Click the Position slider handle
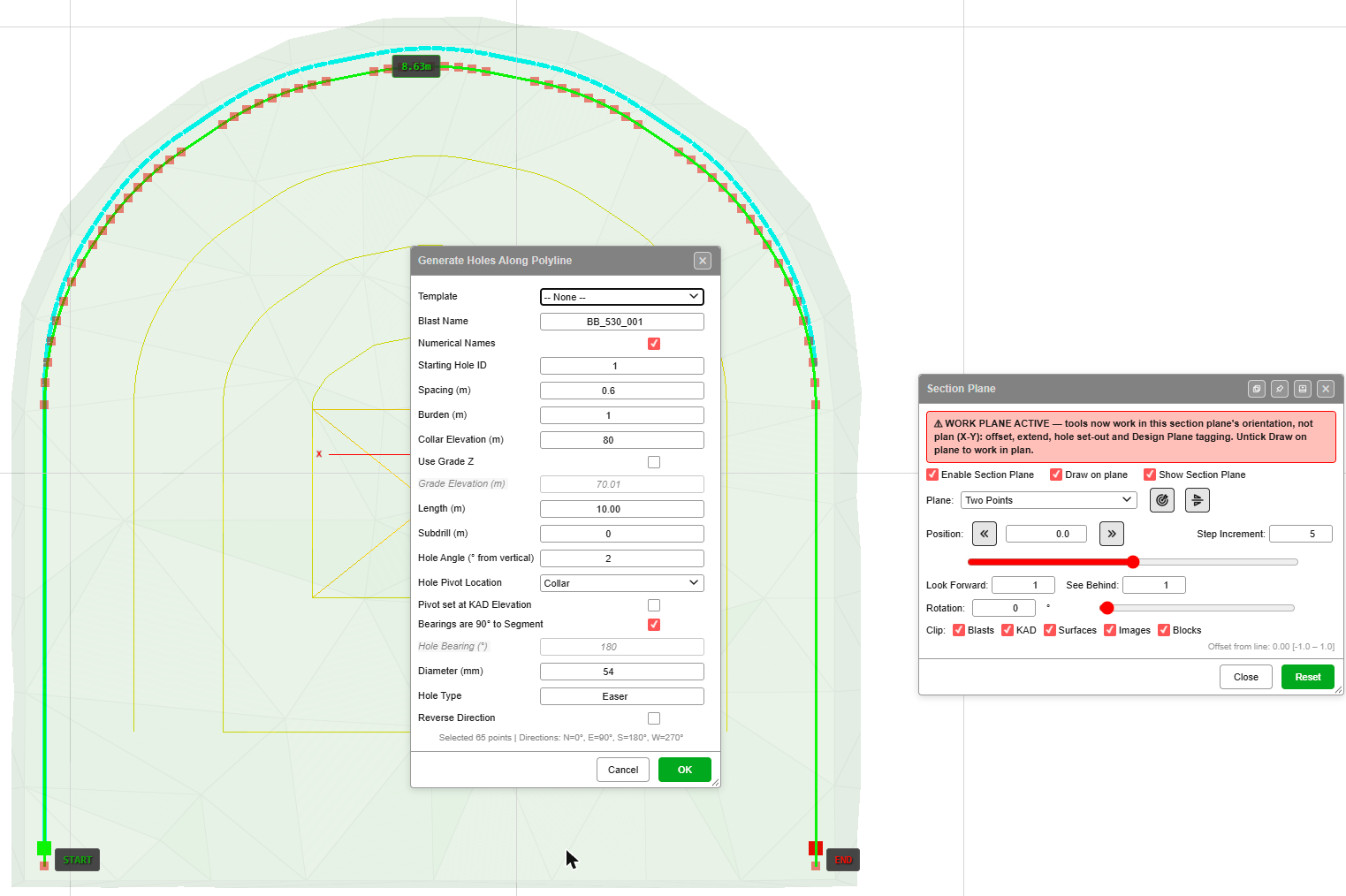Screen dimensions: 1346x896 1133,562
